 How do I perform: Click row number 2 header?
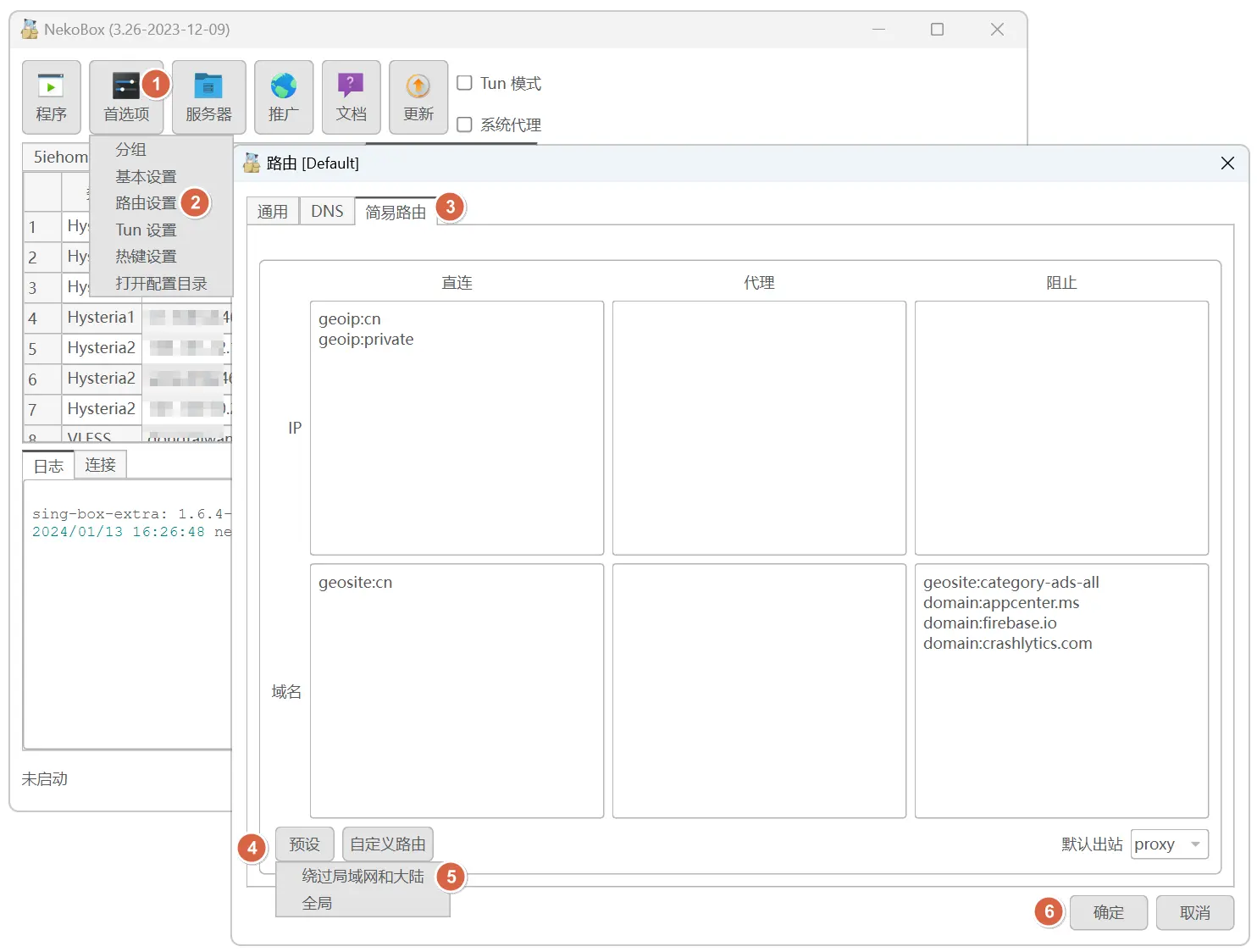pos(42,257)
